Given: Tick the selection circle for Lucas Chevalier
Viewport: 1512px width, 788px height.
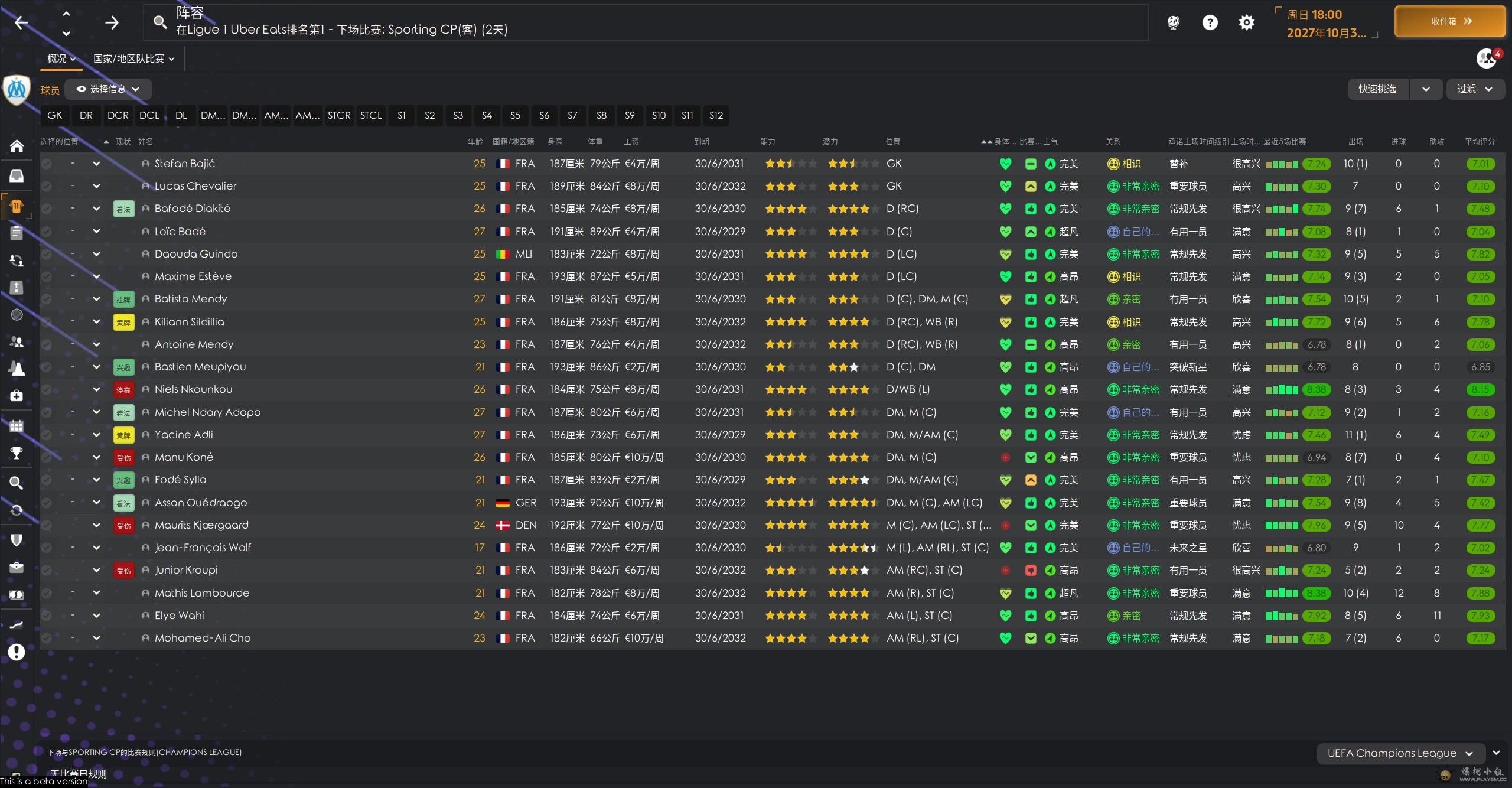Looking at the screenshot, I should click(x=47, y=186).
